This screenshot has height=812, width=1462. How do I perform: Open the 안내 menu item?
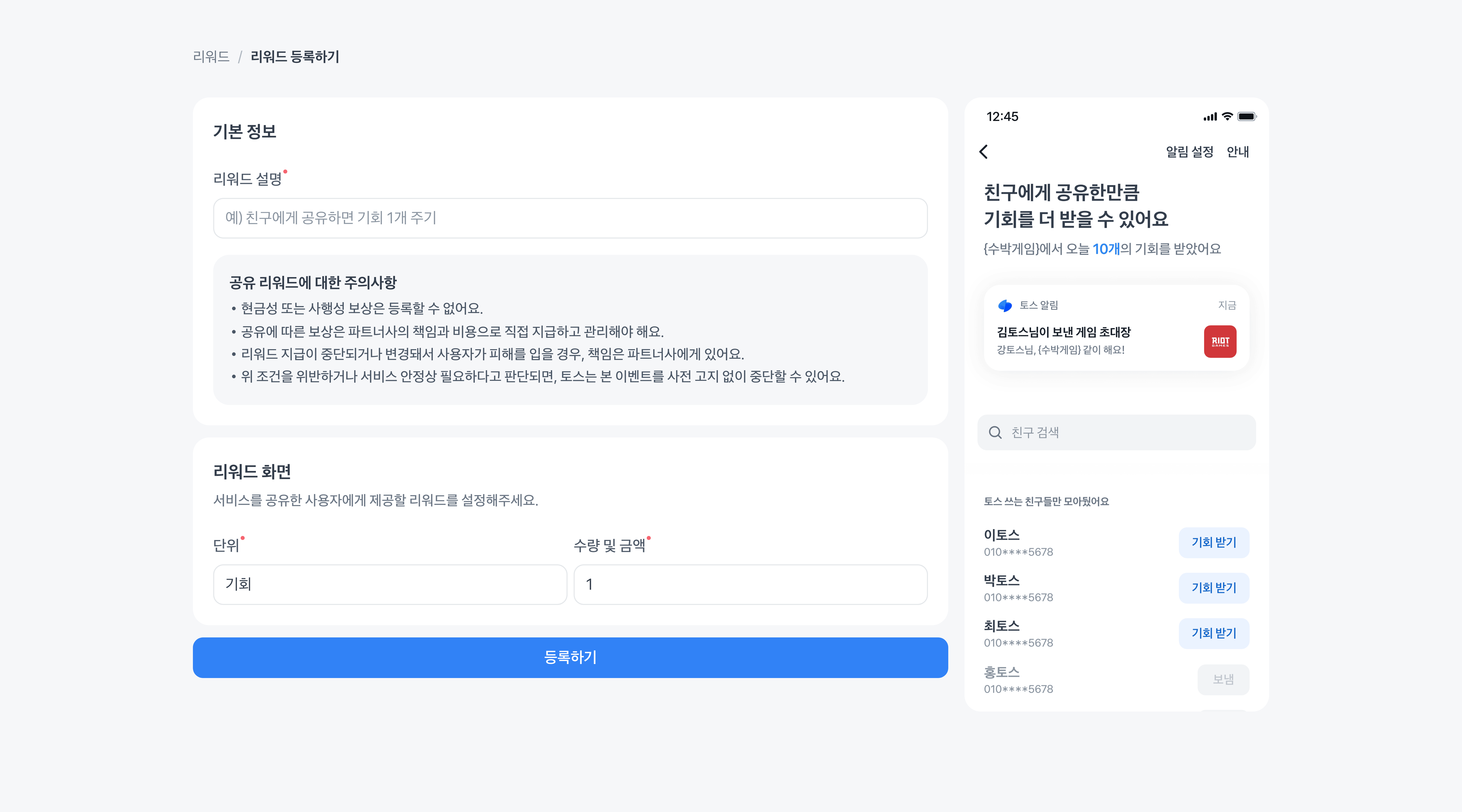click(1237, 151)
